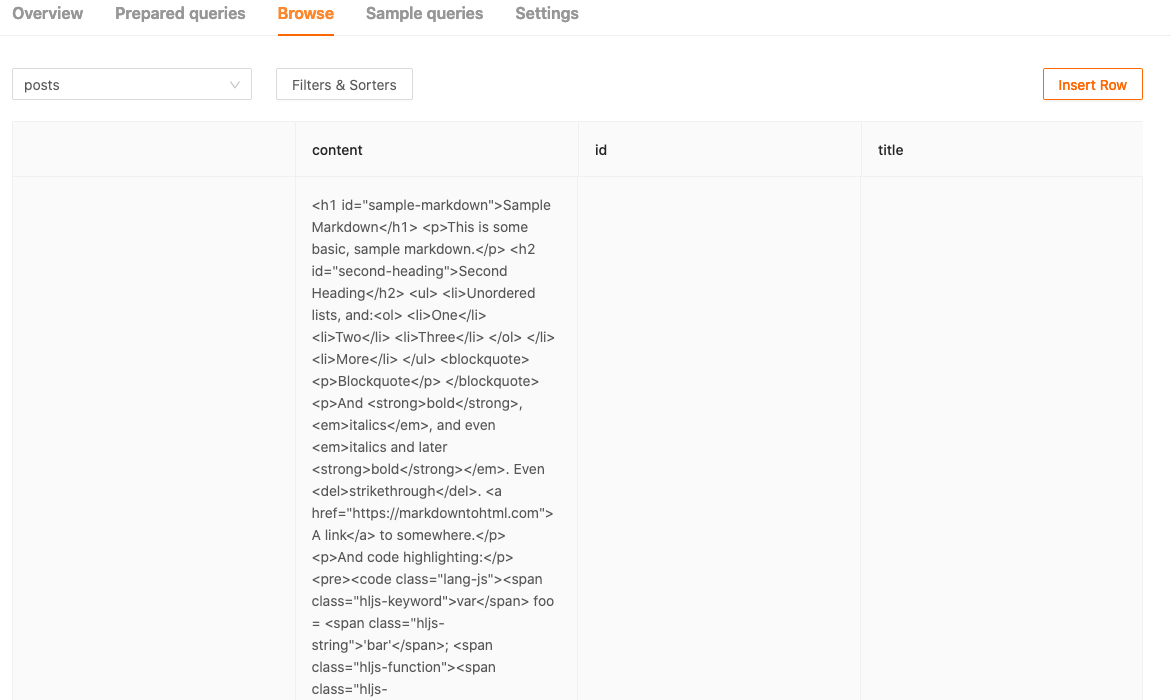The image size is (1171, 700).
Task: Click the Insert Row button
Action: pos(1092,84)
